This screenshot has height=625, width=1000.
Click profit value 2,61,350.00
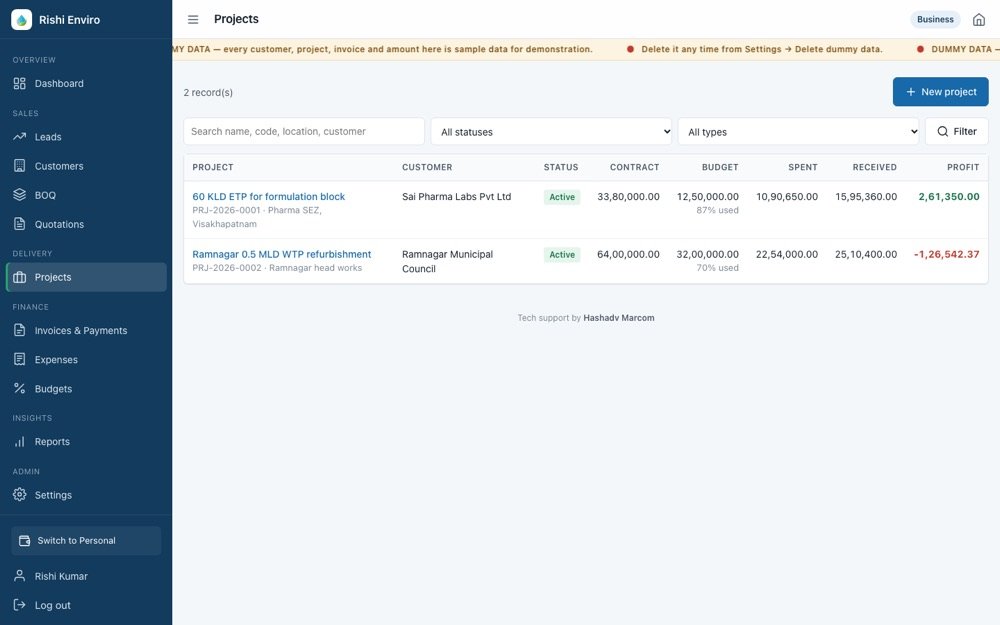949,196
